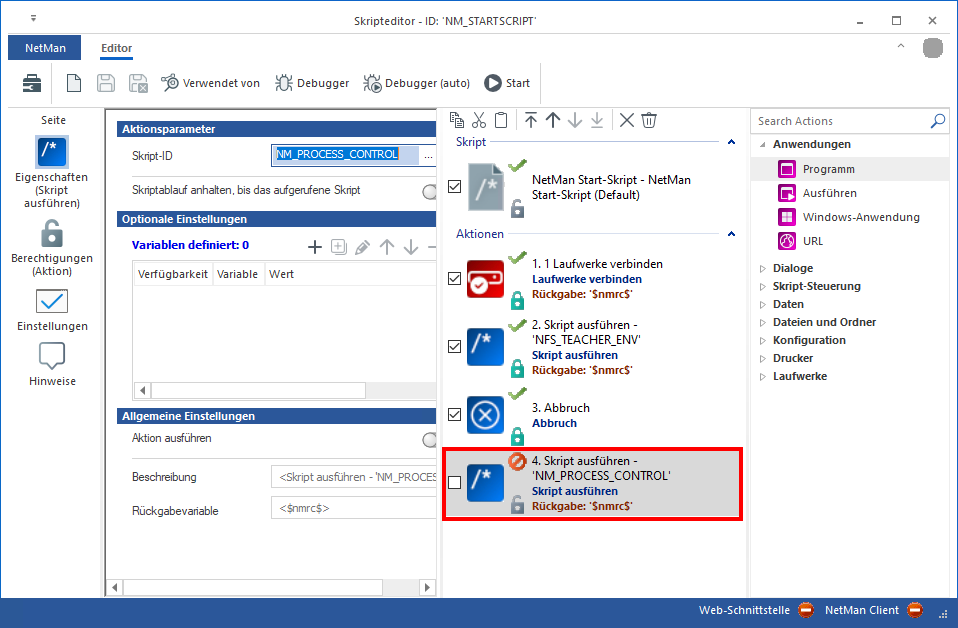Expand the Dialoge category
This screenshot has height=628, width=958.
[x=763, y=268]
